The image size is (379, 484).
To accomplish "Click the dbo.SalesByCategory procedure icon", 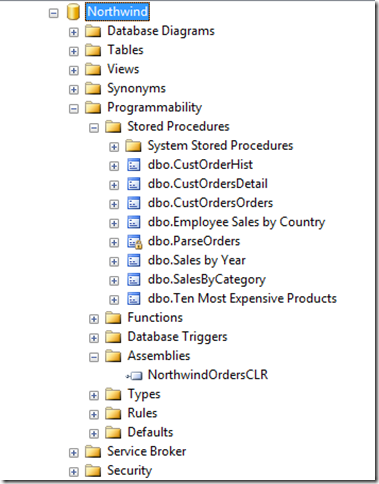I will (134, 280).
